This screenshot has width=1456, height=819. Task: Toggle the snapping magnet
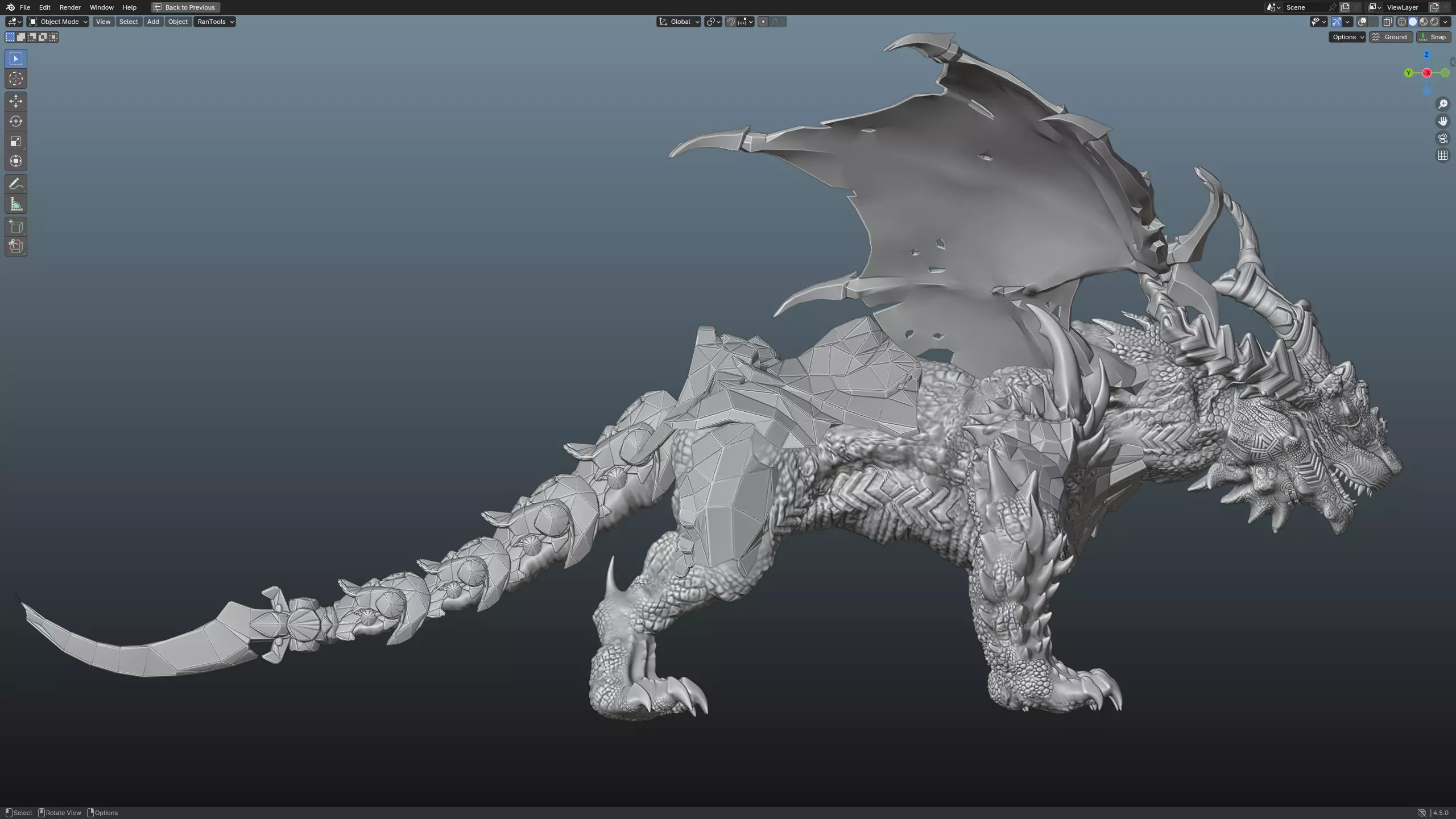coord(731,22)
